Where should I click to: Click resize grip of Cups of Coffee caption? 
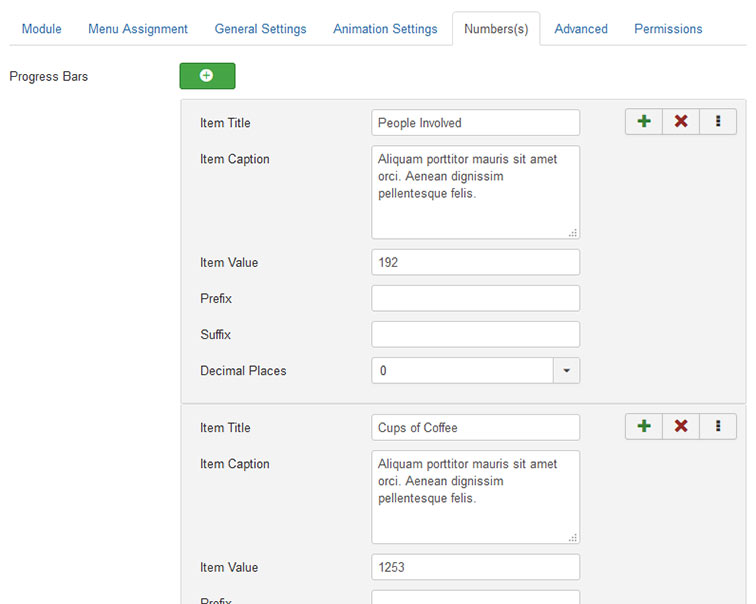(x=573, y=537)
